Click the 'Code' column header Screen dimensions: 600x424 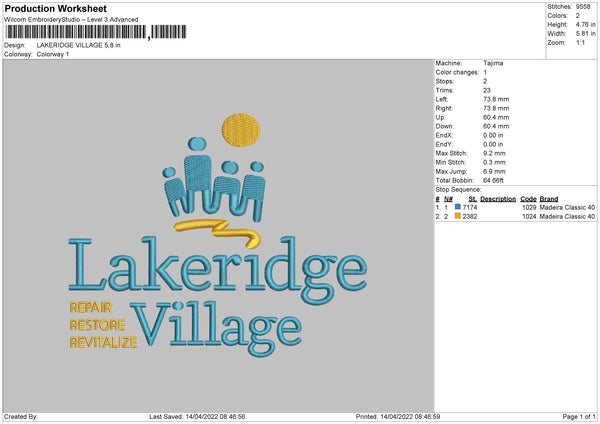pos(528,199)
